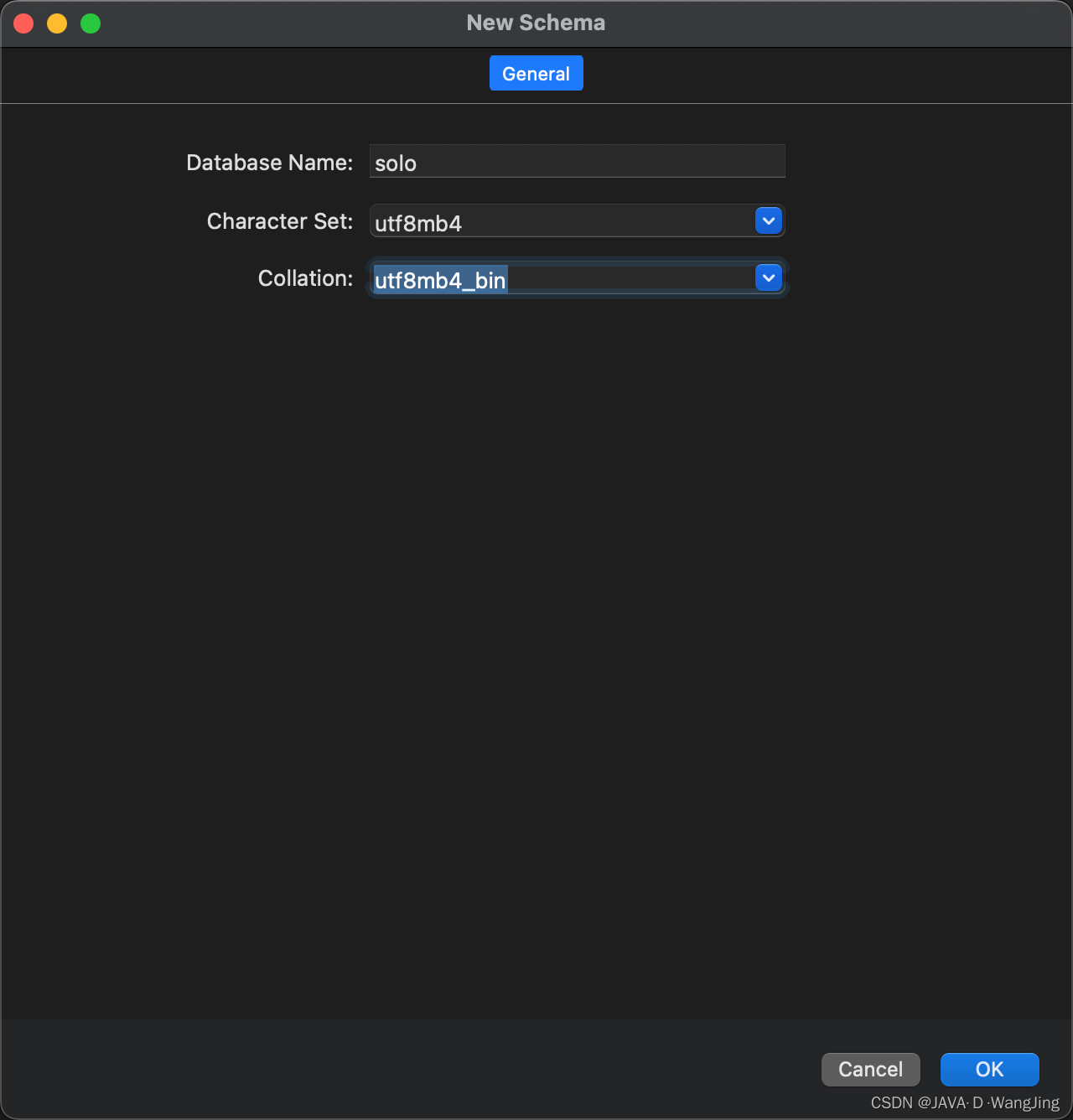Select the text solo in Database Name
Image resolution: width=1073 pixels, height=1120 pixels.
point(395,163)
